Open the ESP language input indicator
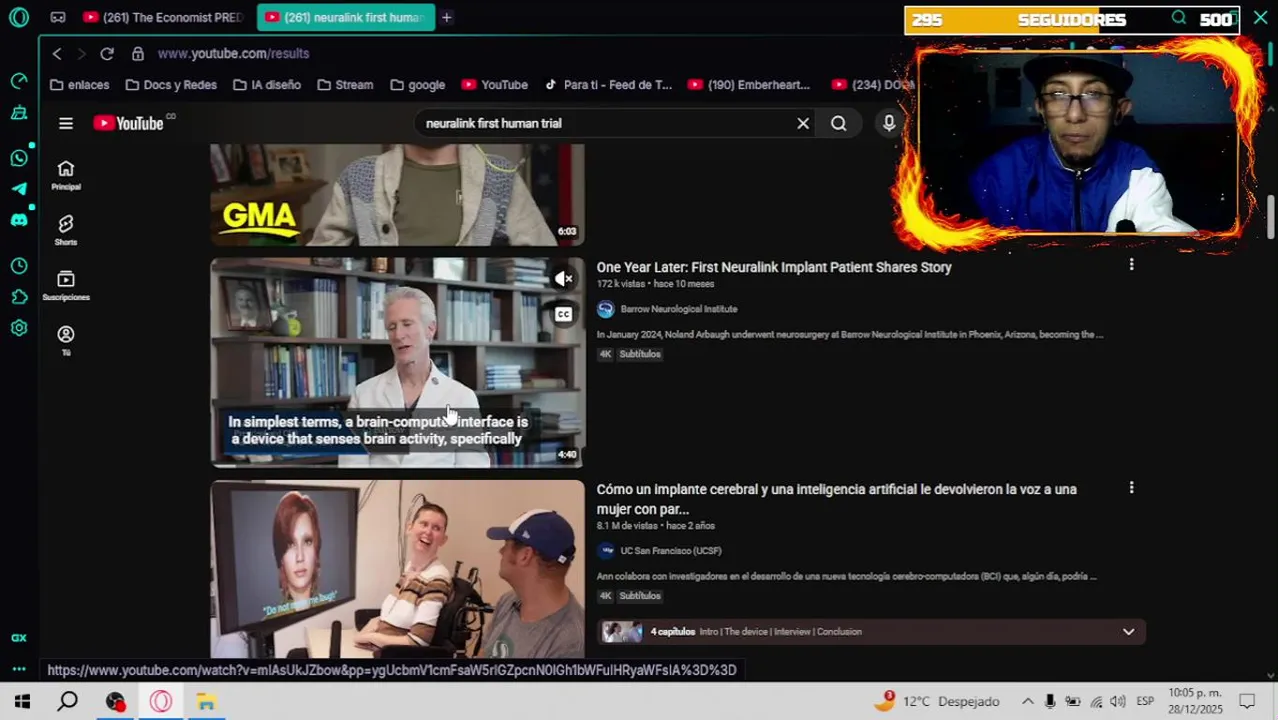1278x720 pixels. 1145,701
